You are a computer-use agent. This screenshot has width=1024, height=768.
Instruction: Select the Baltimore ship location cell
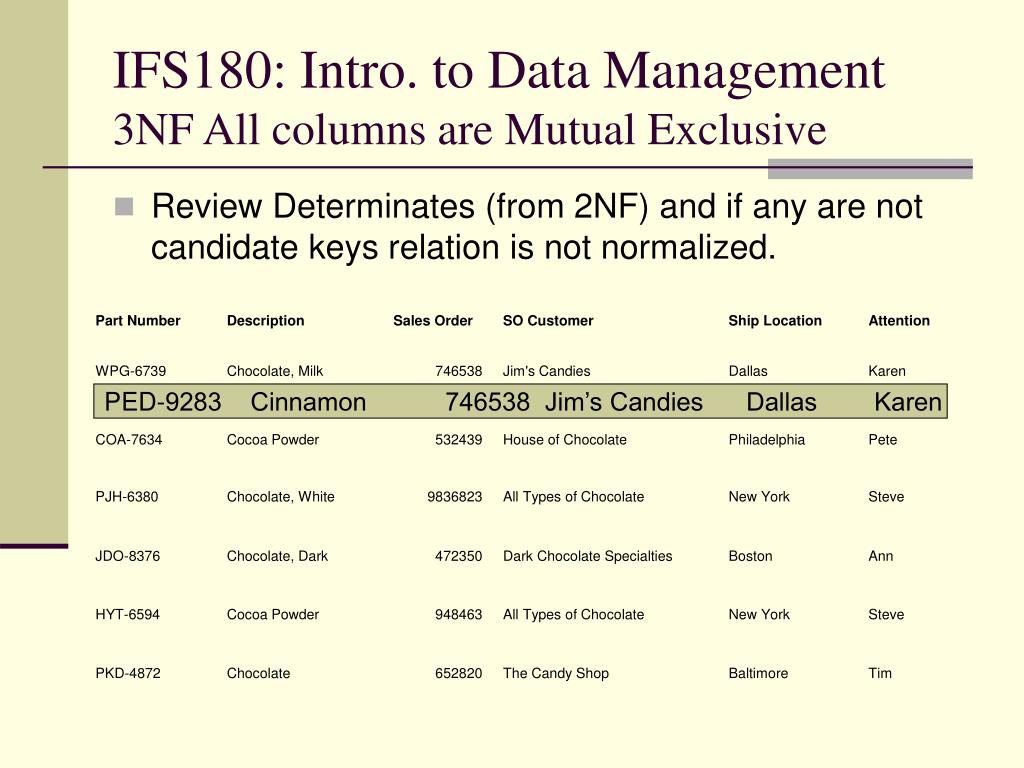(758, 673)
